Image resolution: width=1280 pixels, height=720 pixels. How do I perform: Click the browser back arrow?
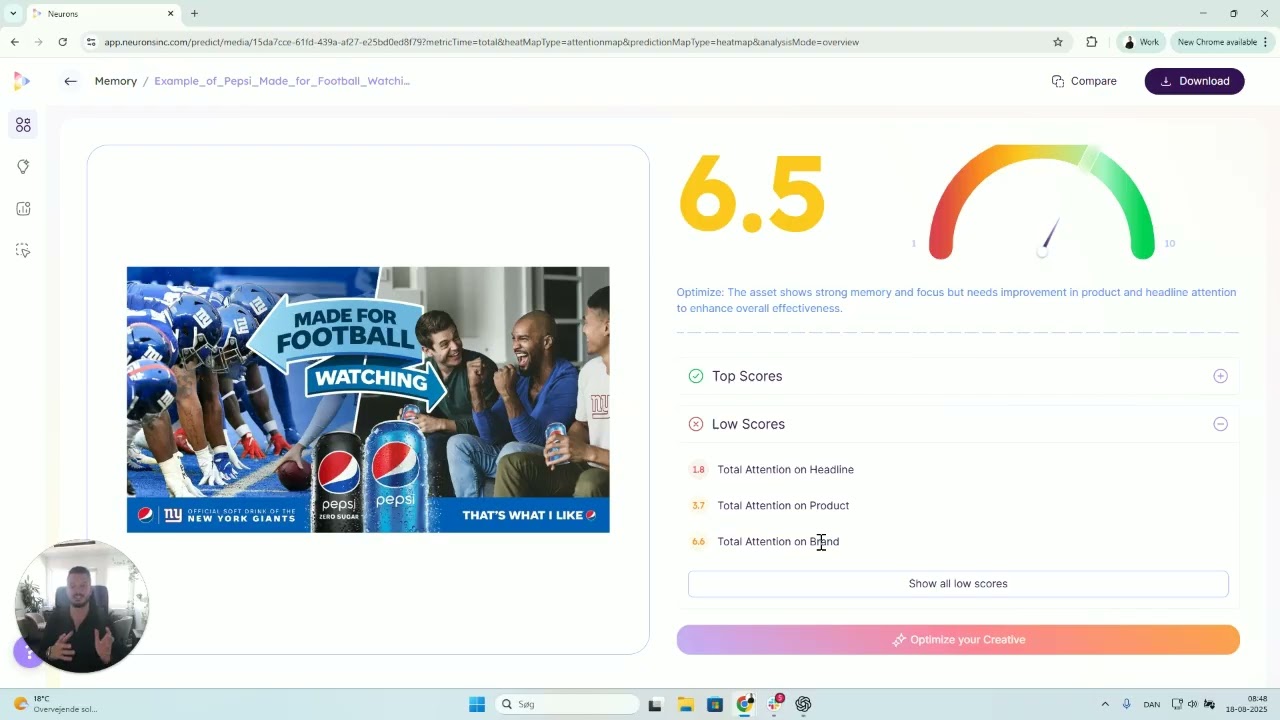click(x=14, y=42)
